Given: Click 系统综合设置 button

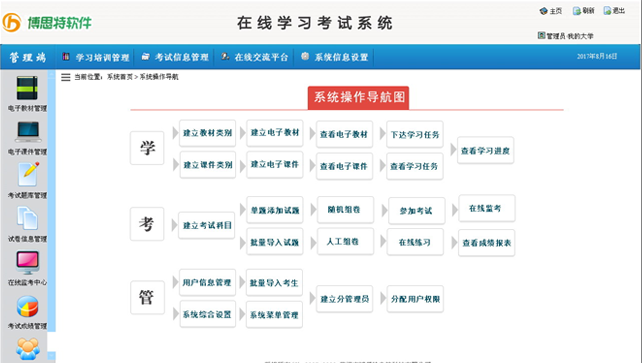Looking at the screenshot, I should click(x=208, y=314).
